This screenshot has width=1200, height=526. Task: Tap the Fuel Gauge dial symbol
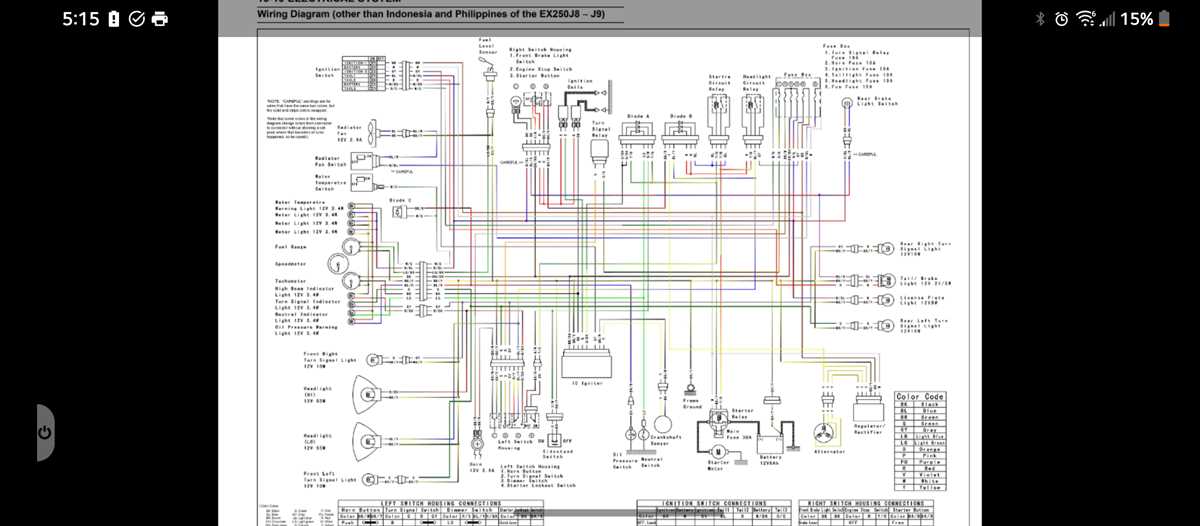tap(353, 246)
